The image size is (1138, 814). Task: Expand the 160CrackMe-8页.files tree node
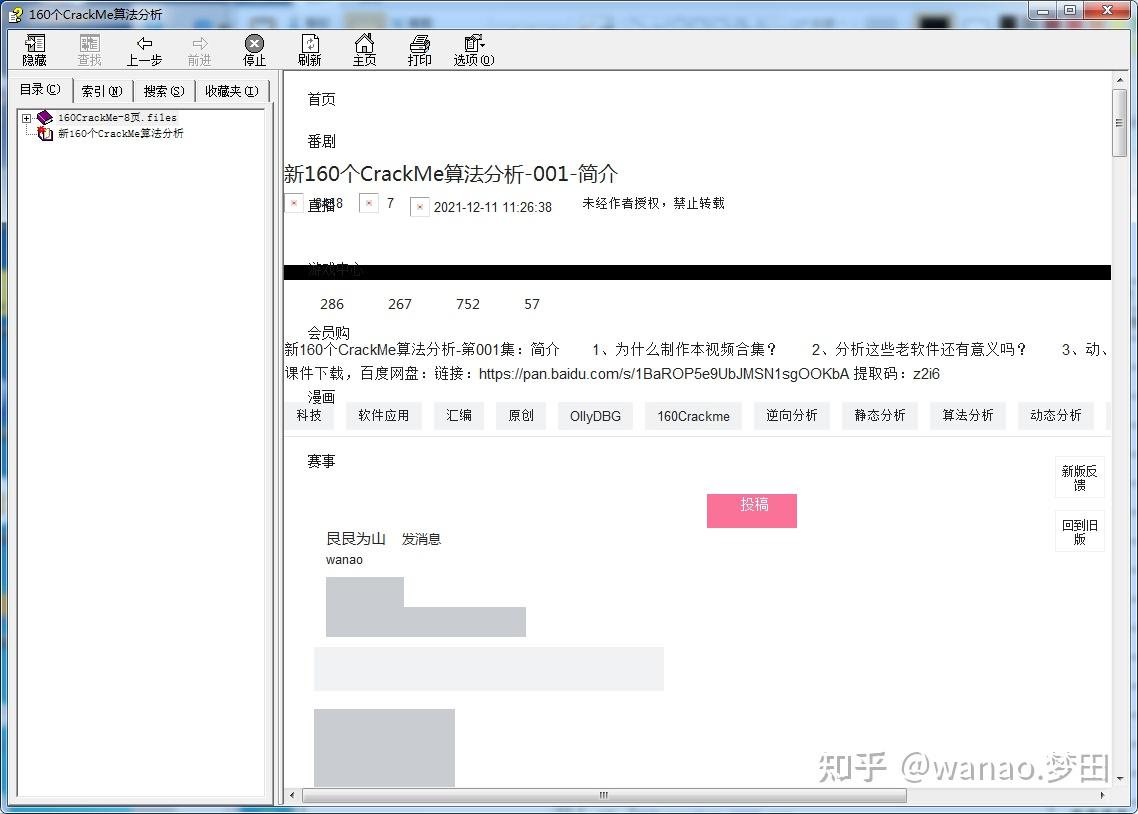pos(24,117)
